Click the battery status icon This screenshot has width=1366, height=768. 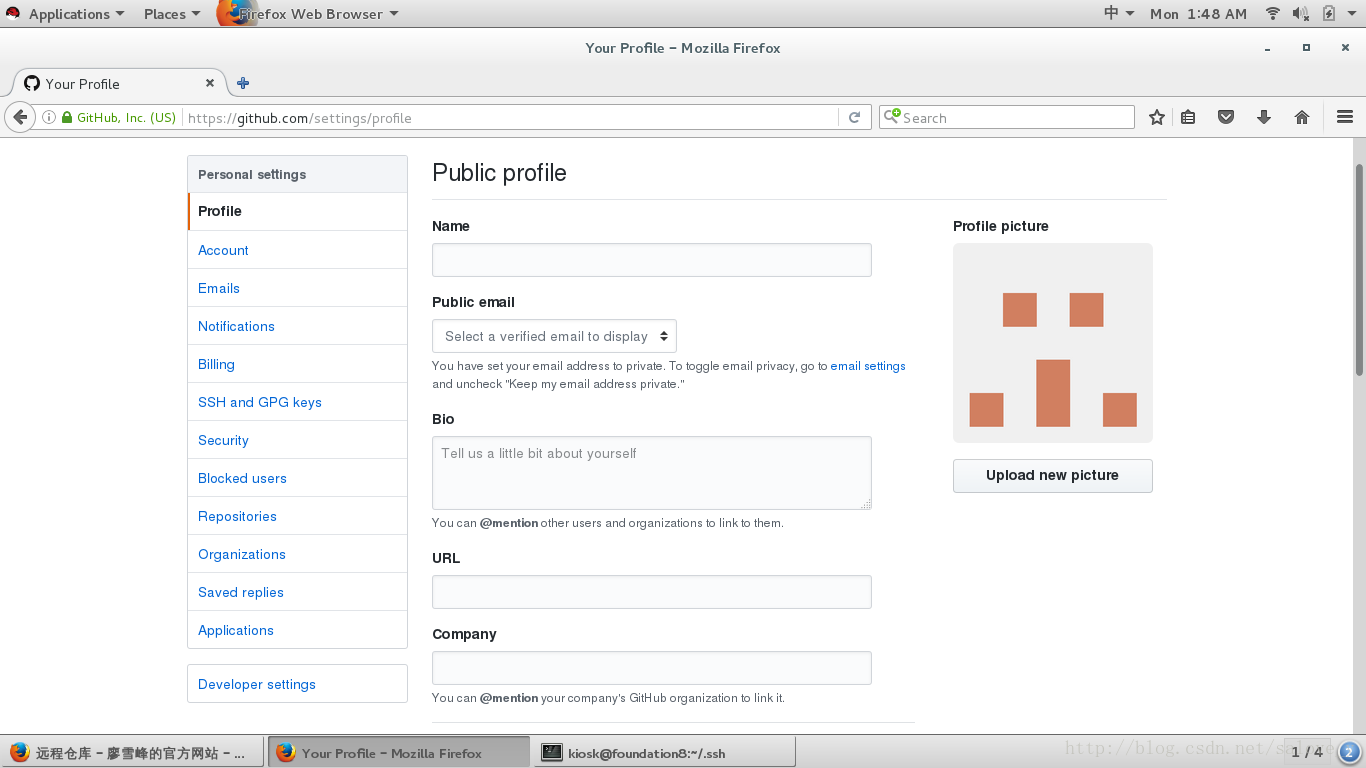(x=1329, y=13)
